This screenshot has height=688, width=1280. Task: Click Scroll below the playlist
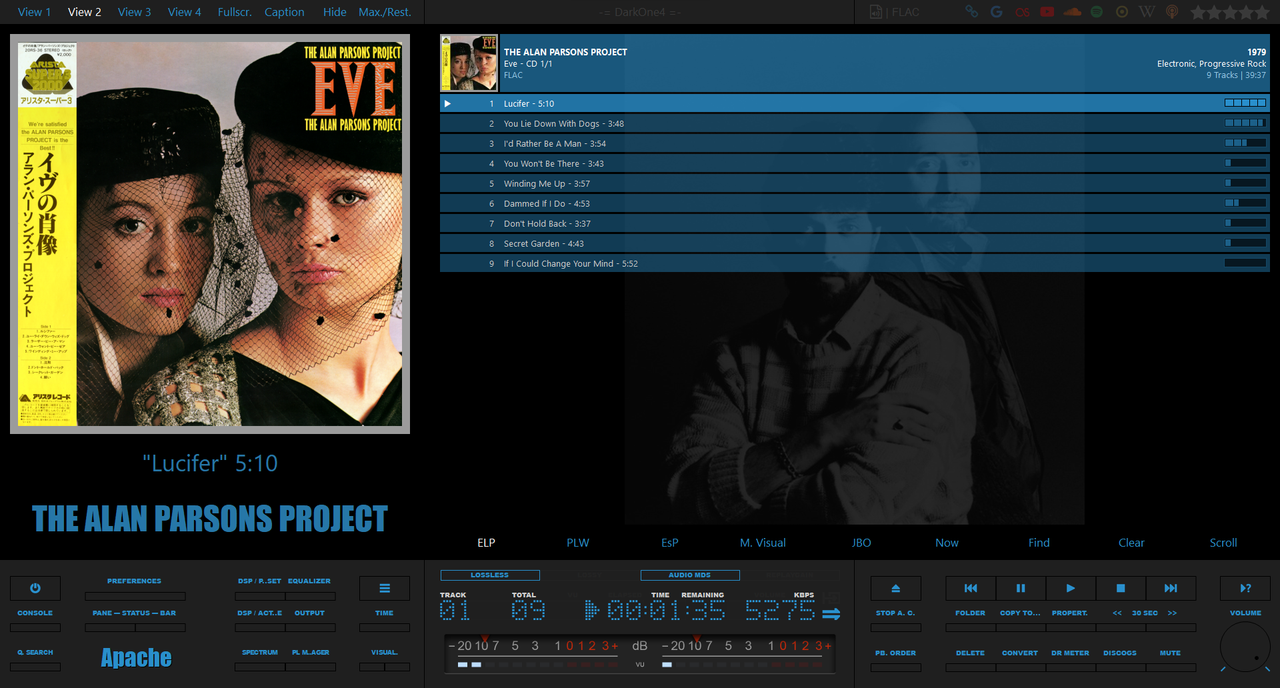pos(1224,543)
